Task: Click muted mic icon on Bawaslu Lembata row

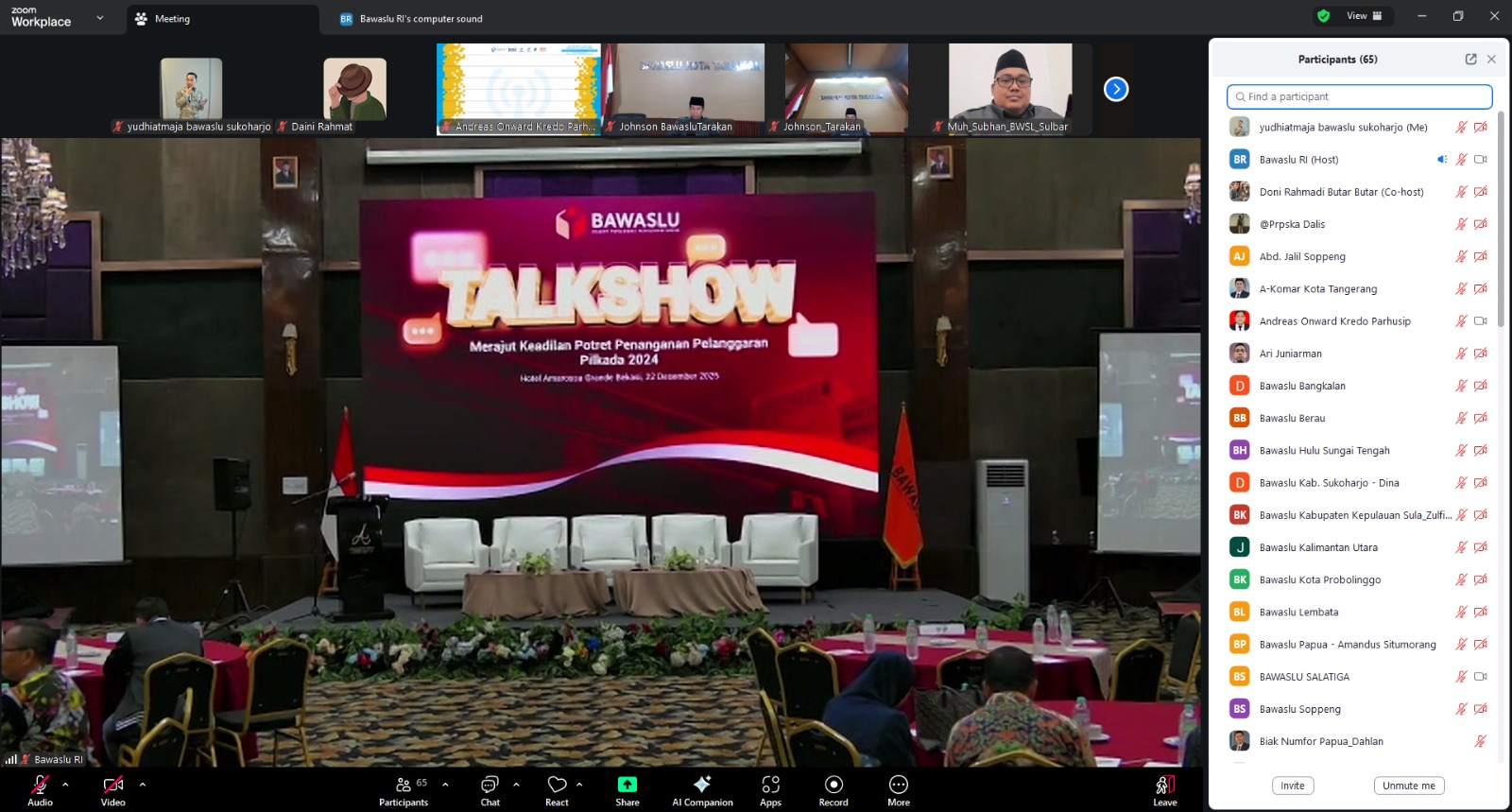Action: point(1461,613)
